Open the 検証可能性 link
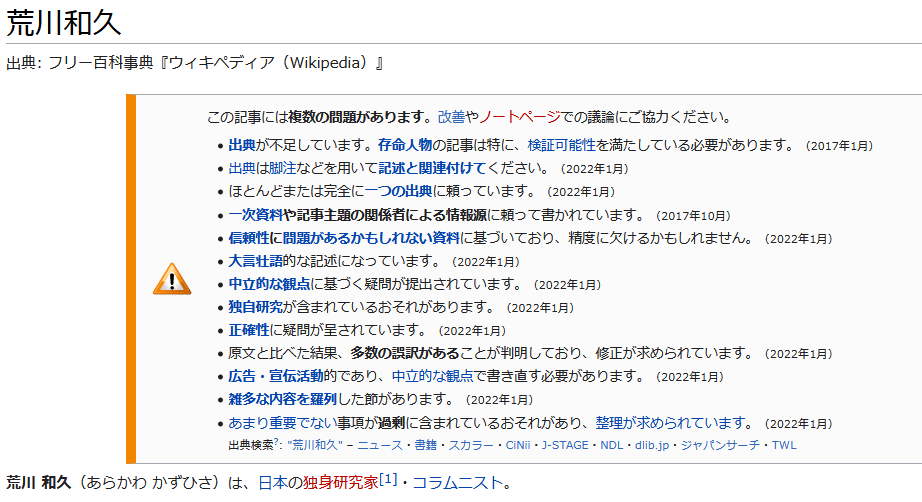The image size is (922, 502). coord(562,145)
